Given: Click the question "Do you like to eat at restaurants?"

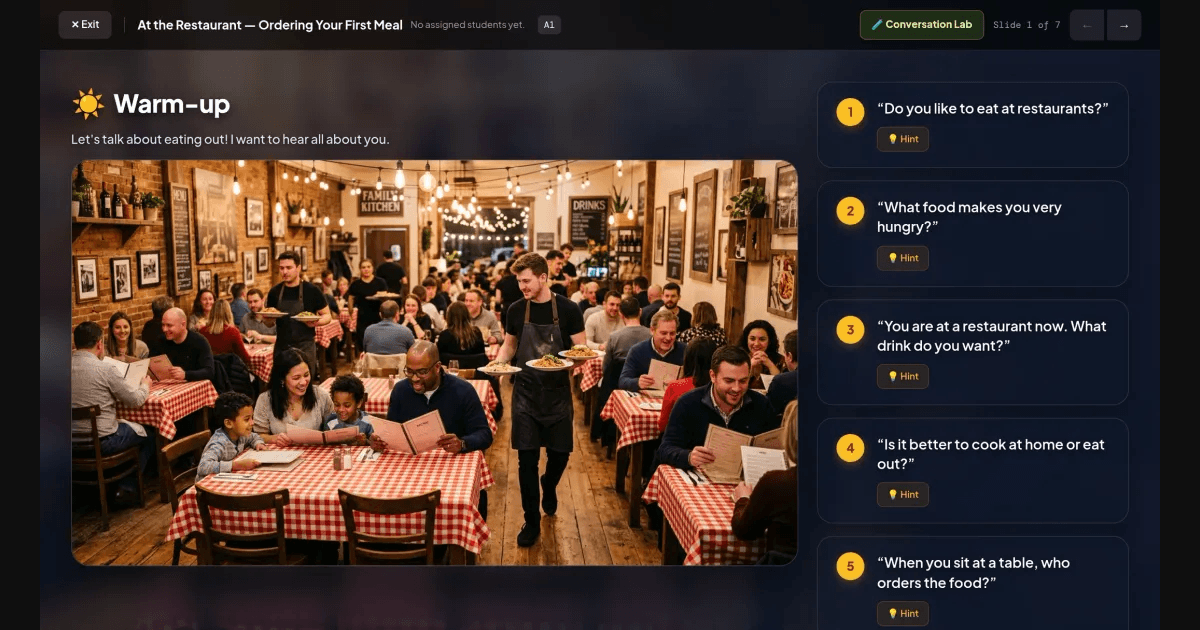Looking at the screenshot, I should click(993, 108).
